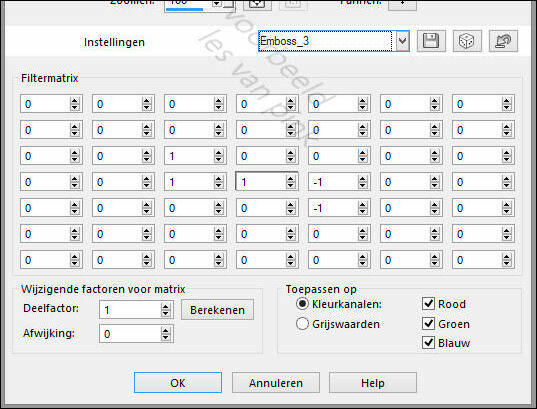The image size is (537, 409).
Task: Click the randomize parameters dice icon
Action: (467, 41)
